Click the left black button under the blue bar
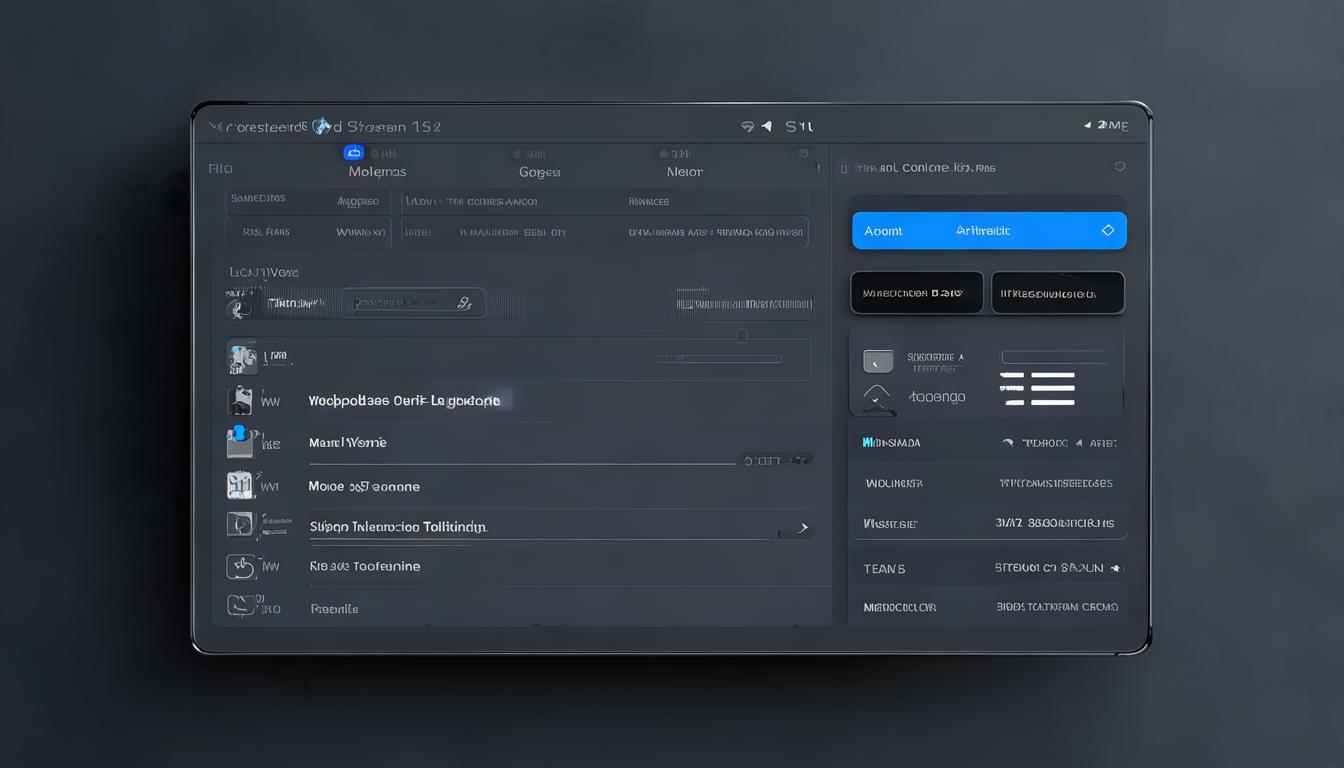The image size is (1344, 768). tap(916, 293)
